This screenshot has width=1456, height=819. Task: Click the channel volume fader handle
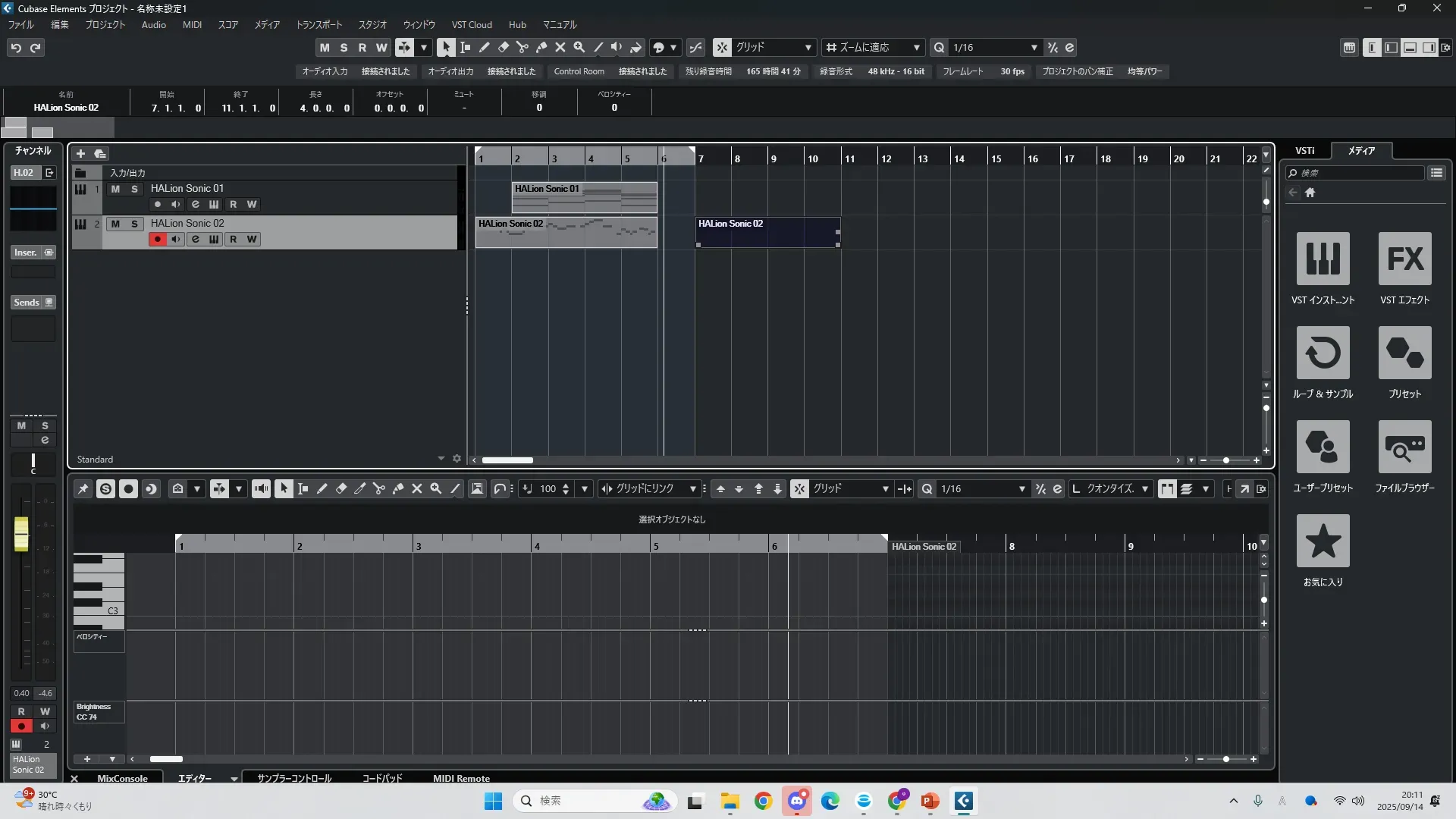21,533
